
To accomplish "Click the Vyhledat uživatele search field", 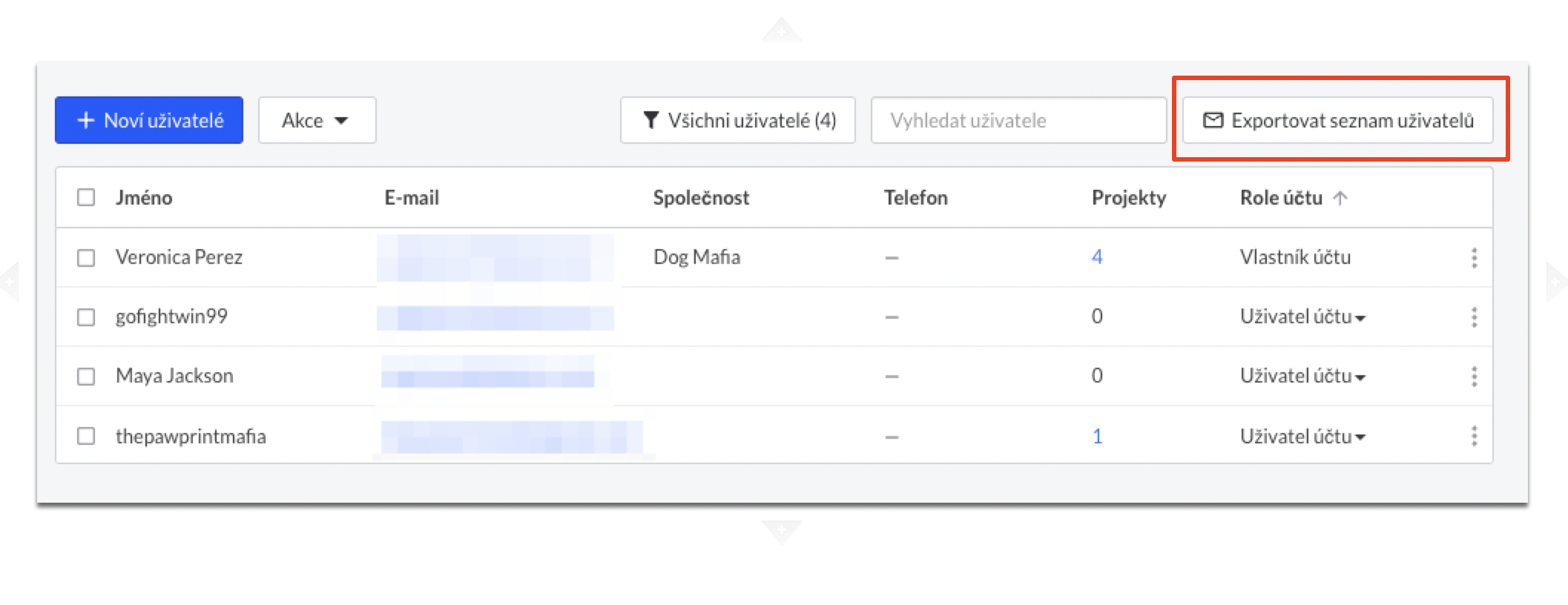I will 1018,120.
